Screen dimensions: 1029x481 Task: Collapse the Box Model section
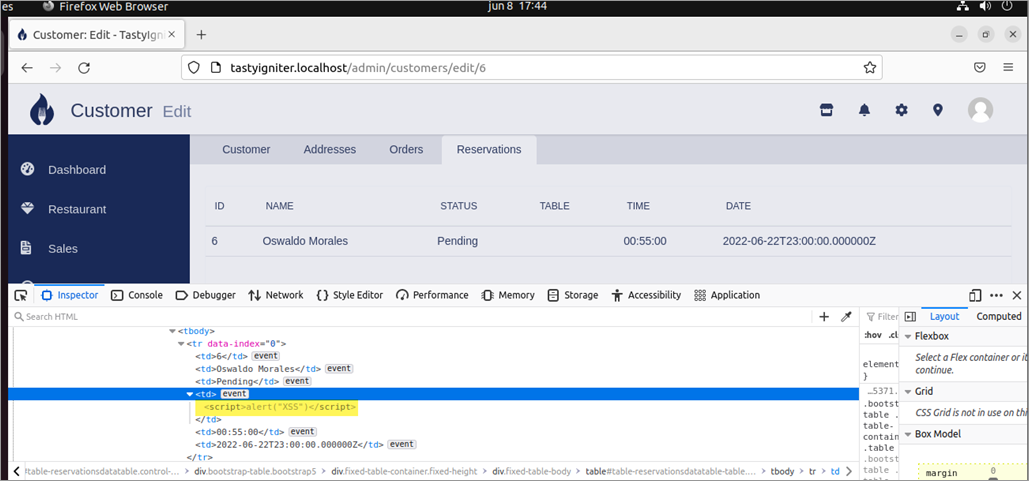click(x=908, y=434)
